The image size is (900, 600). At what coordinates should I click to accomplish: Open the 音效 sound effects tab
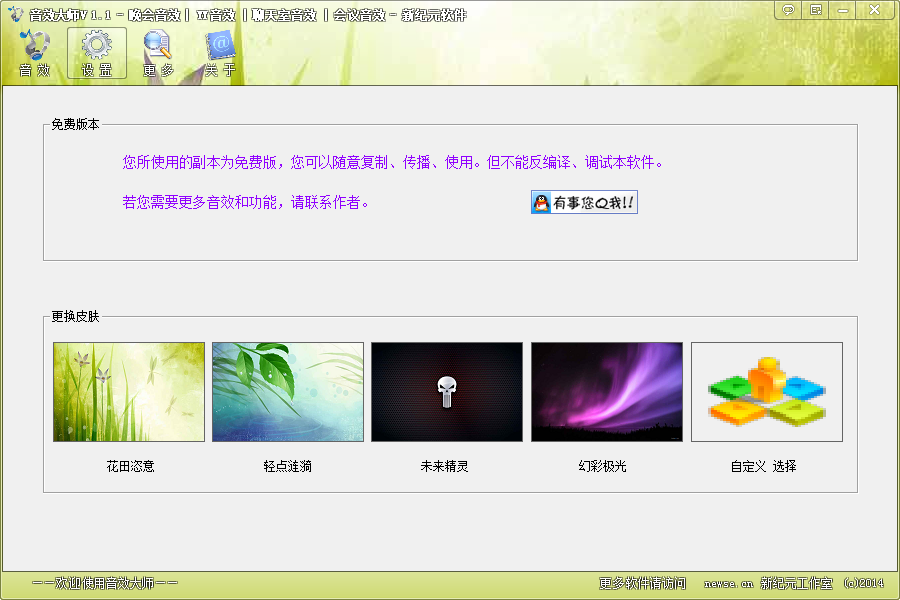34,53
